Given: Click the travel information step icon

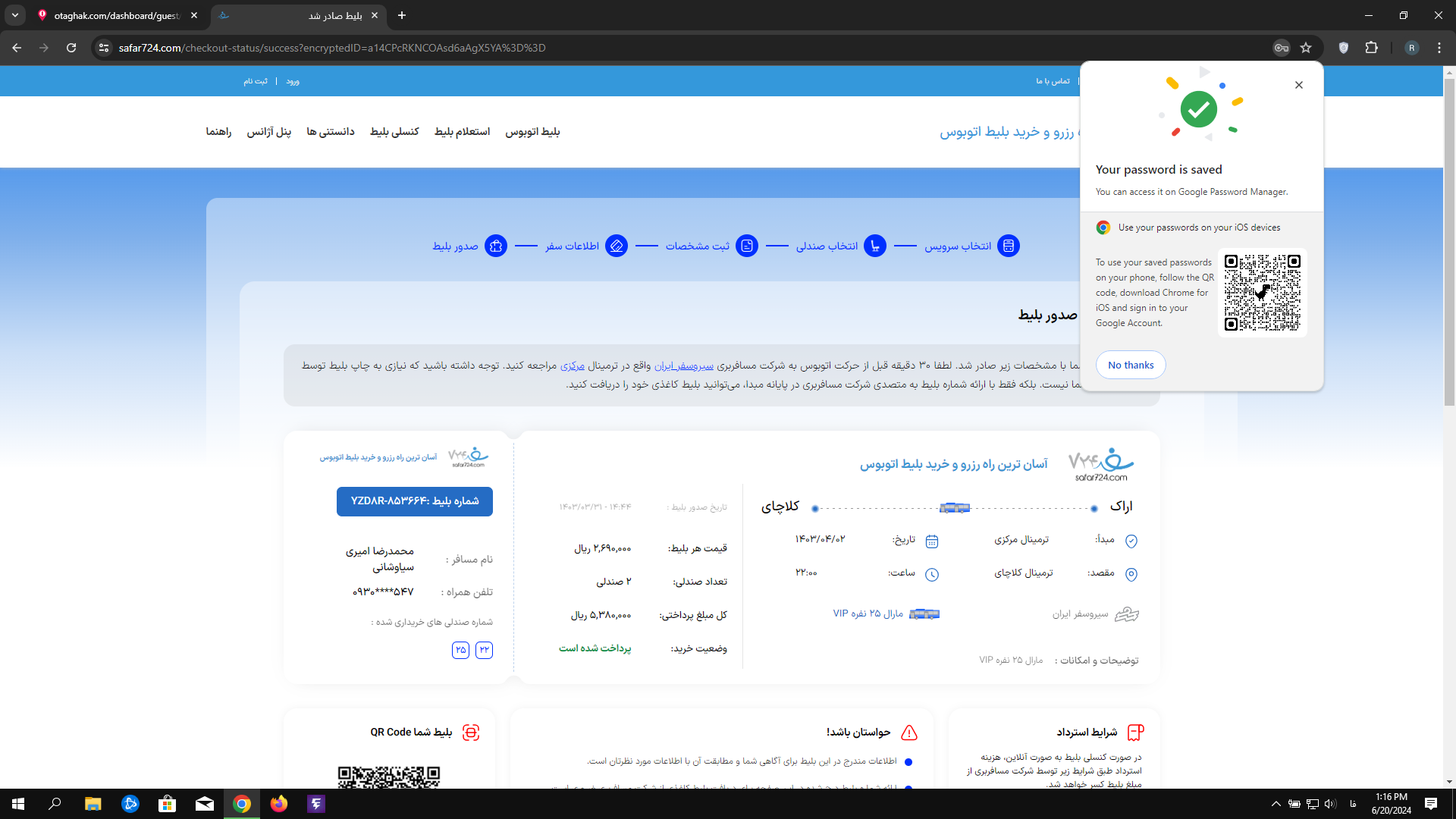Looking at the screenshot, I should click(x=617, y=246).
